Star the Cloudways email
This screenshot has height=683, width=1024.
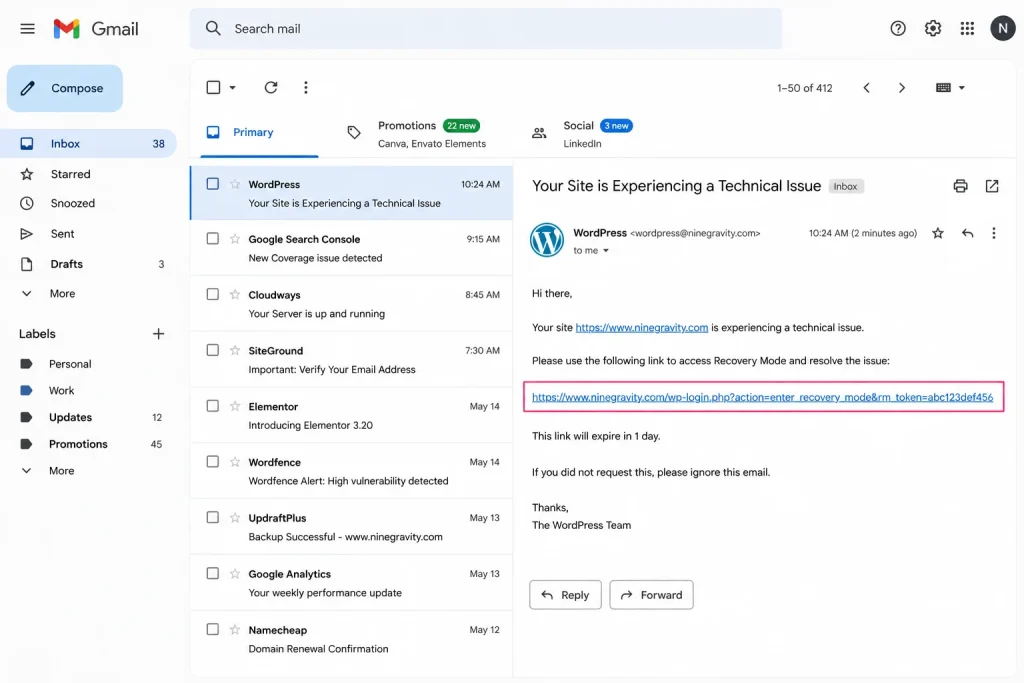(235, 294)
